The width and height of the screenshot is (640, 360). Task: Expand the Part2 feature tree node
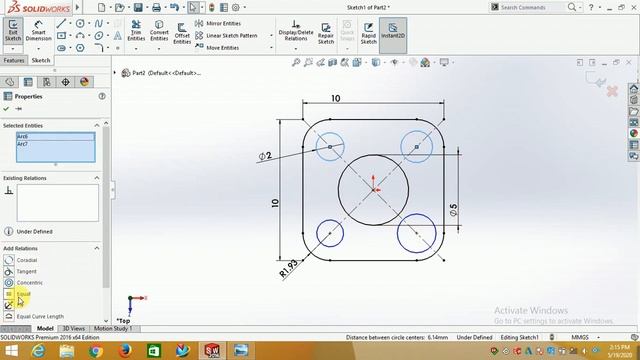click(115, 73)
